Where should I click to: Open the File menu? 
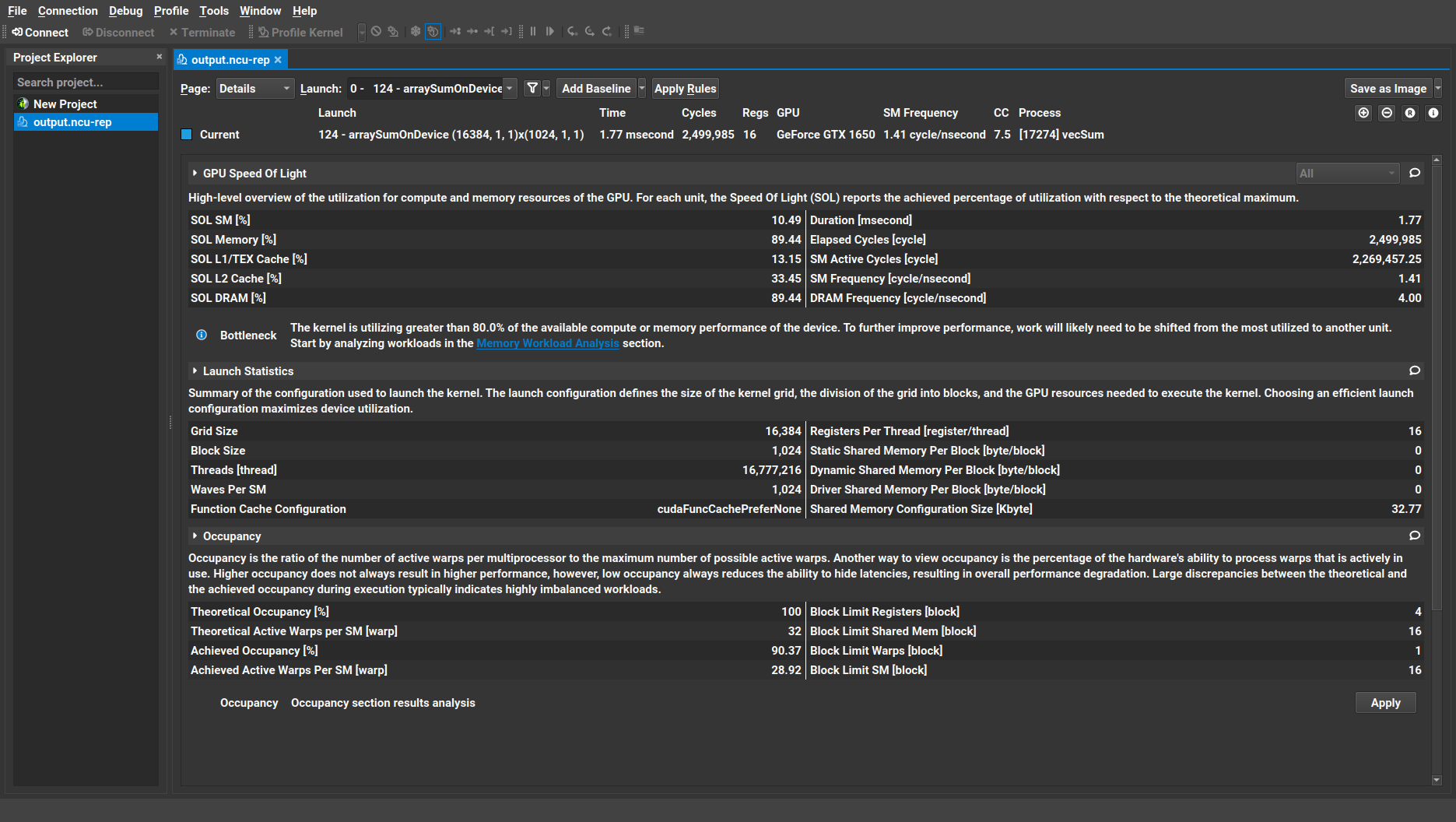tap(17, 11)
